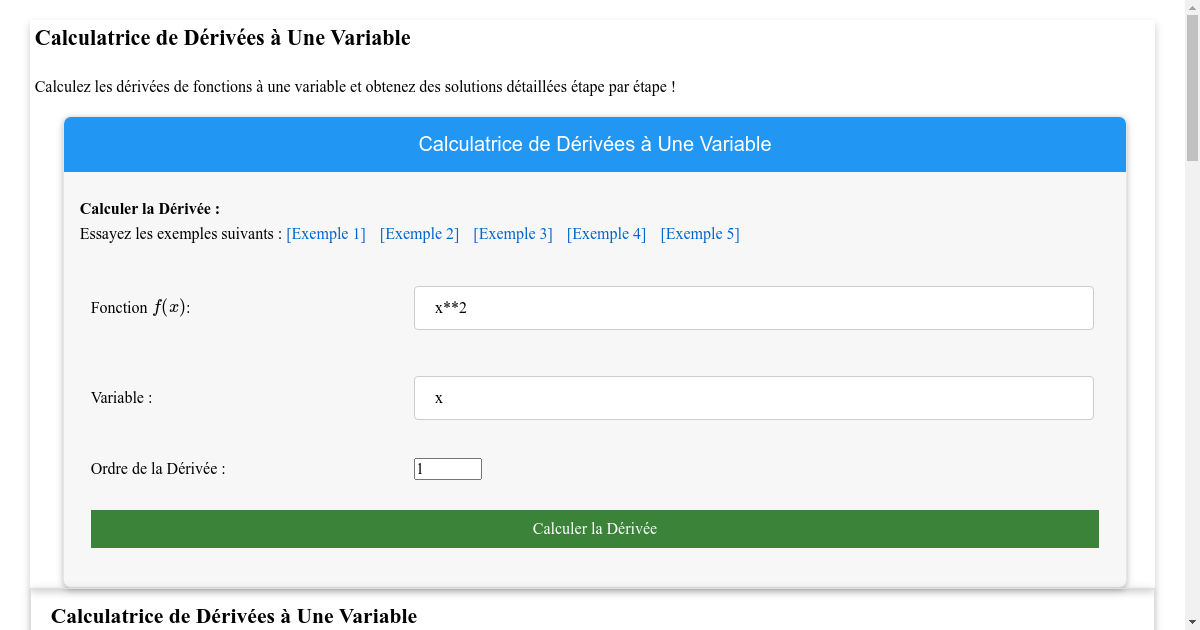Screen dimensions: 1200x630
Task: Select the Ordre de la Dérivée number field
Action: click(x=447, y=468)
